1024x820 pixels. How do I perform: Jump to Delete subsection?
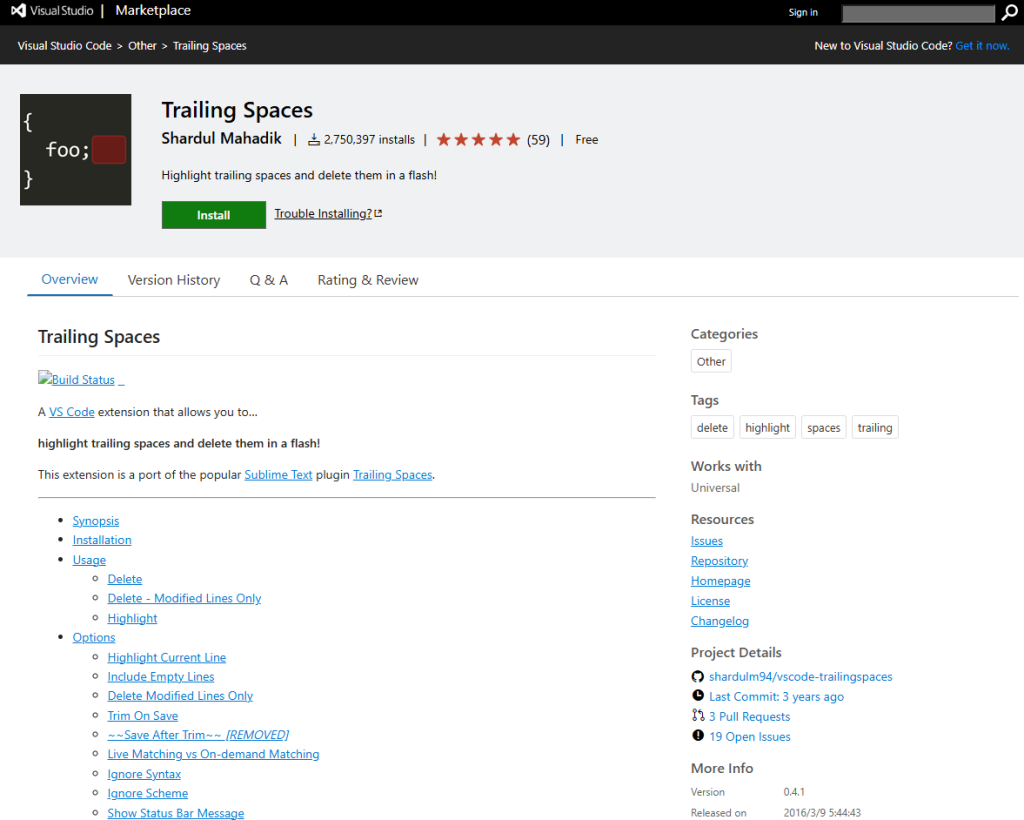pos(125,579)
